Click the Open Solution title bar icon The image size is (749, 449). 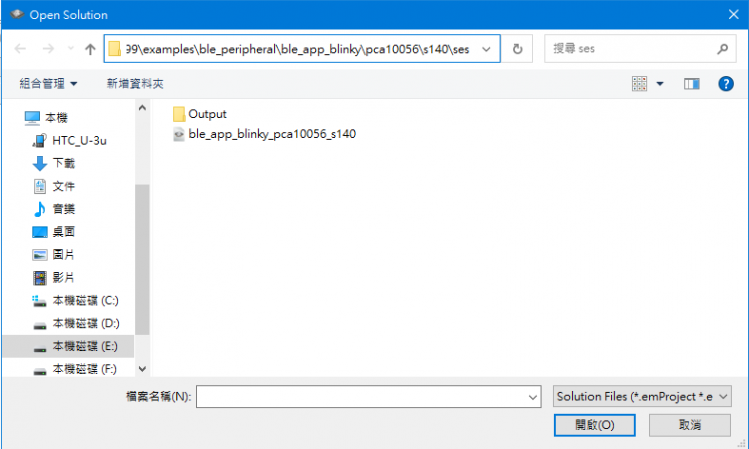17,14
